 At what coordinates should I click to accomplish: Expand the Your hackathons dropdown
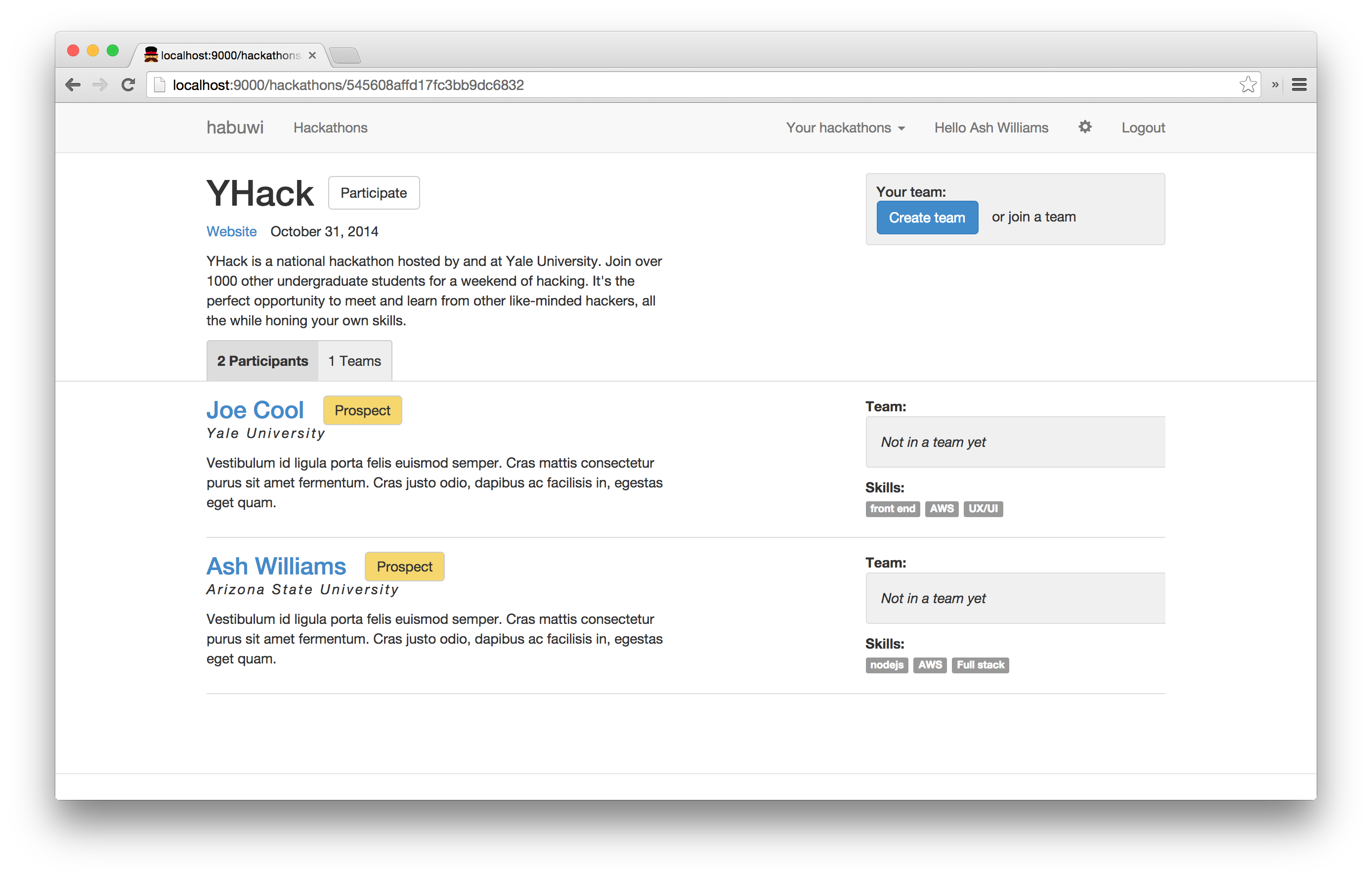pos(845,128)
